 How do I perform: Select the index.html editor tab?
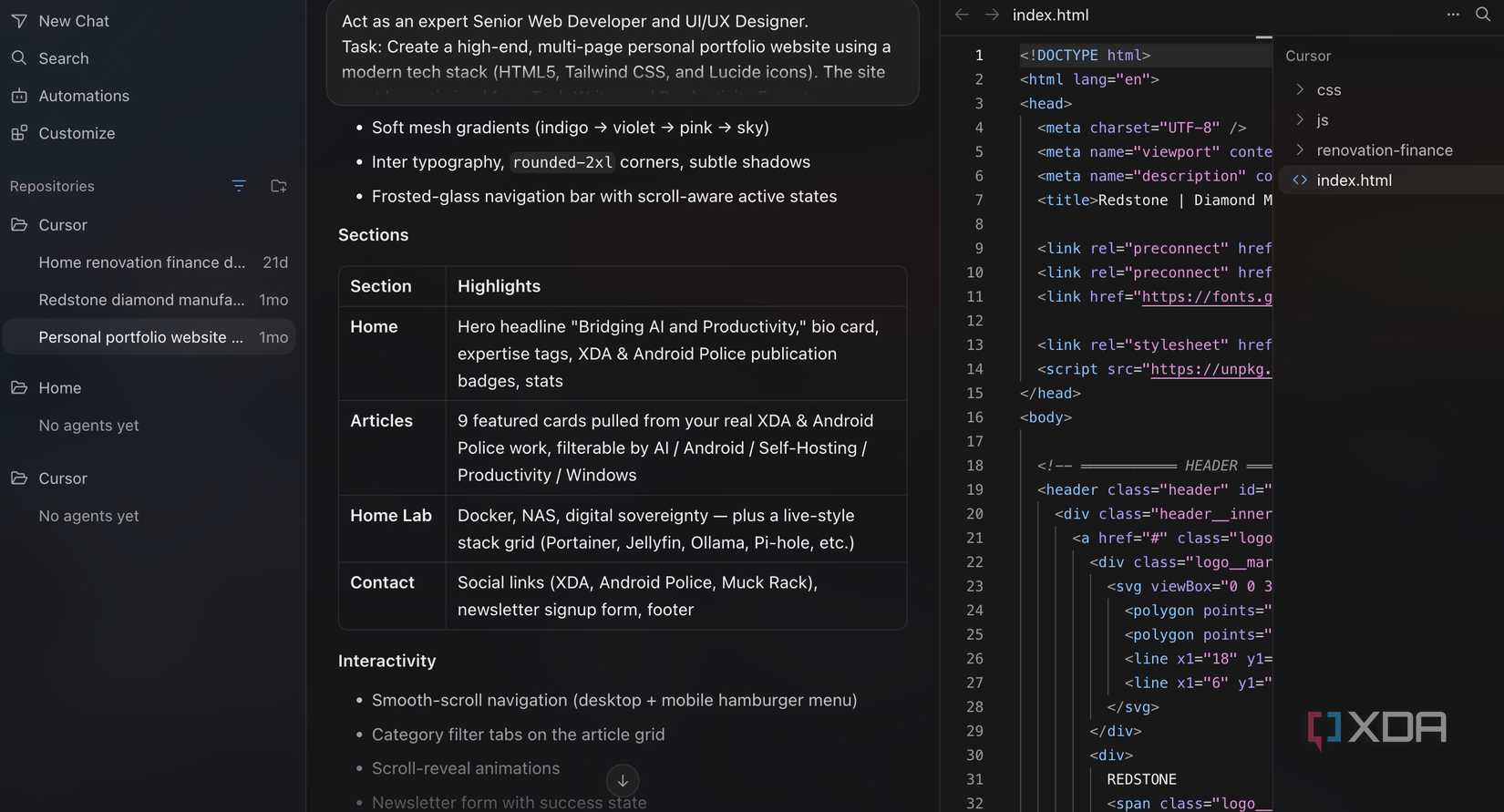tap(1050, 15)
